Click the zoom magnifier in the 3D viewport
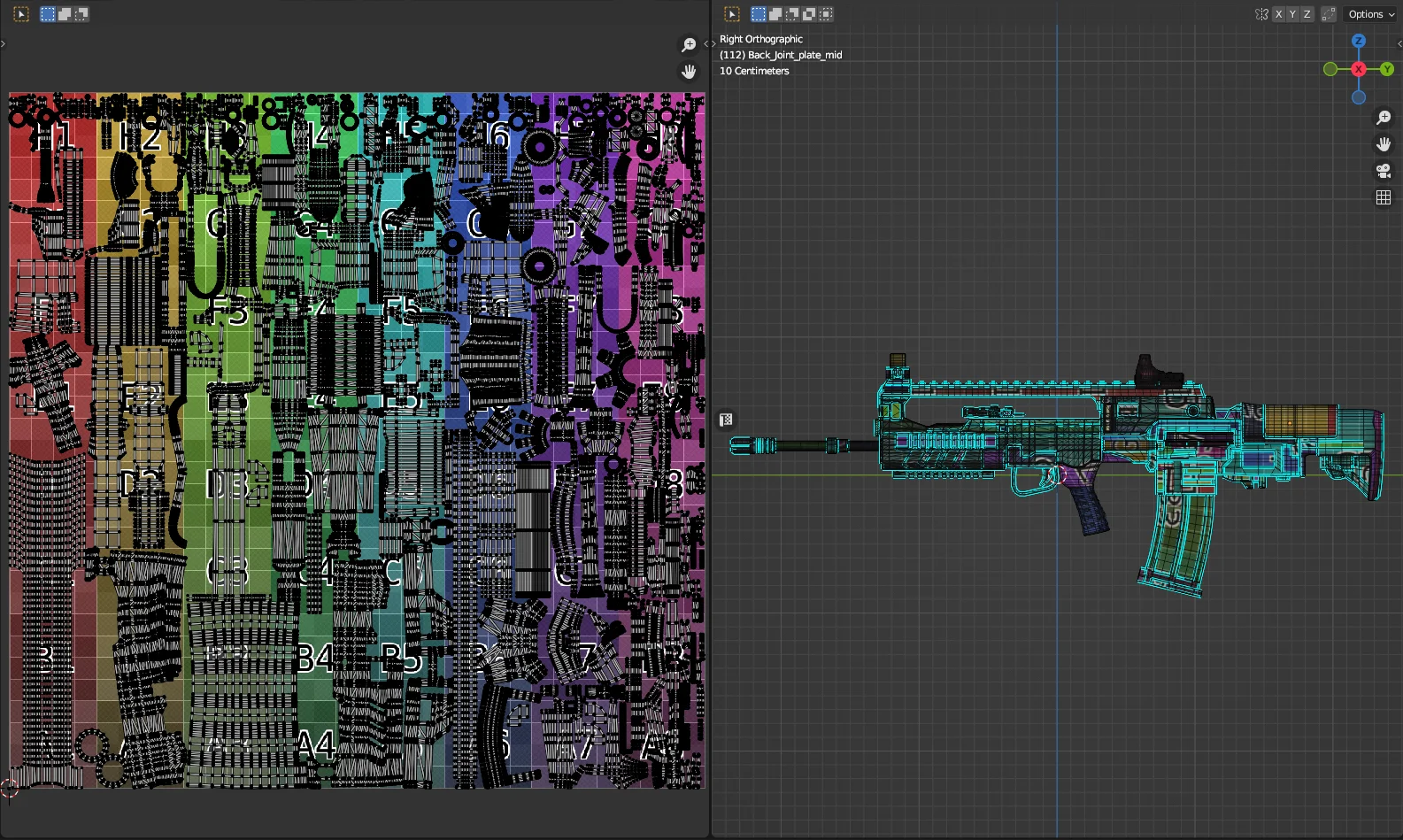Screen dimensions: 1403x840 pos(1384,118)
